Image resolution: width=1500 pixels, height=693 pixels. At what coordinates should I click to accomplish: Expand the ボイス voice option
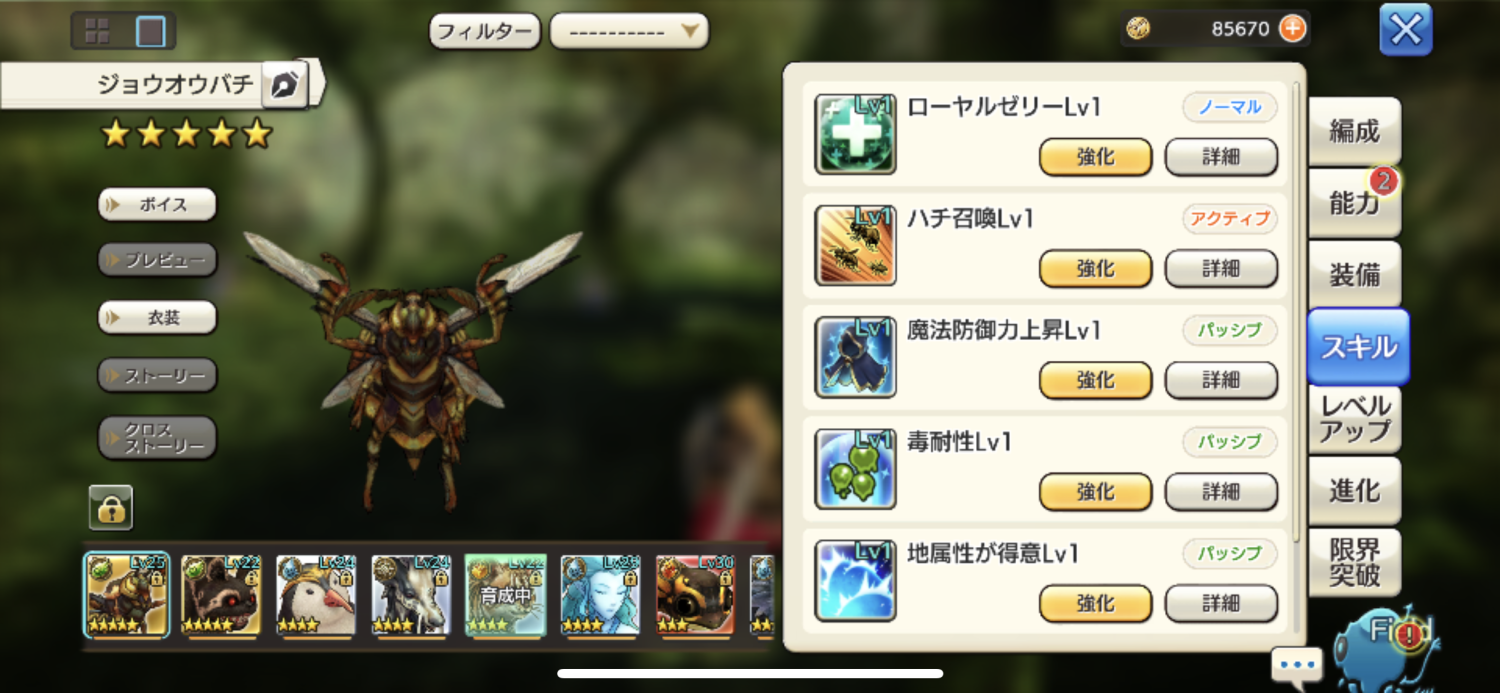[x=157, y=204]
